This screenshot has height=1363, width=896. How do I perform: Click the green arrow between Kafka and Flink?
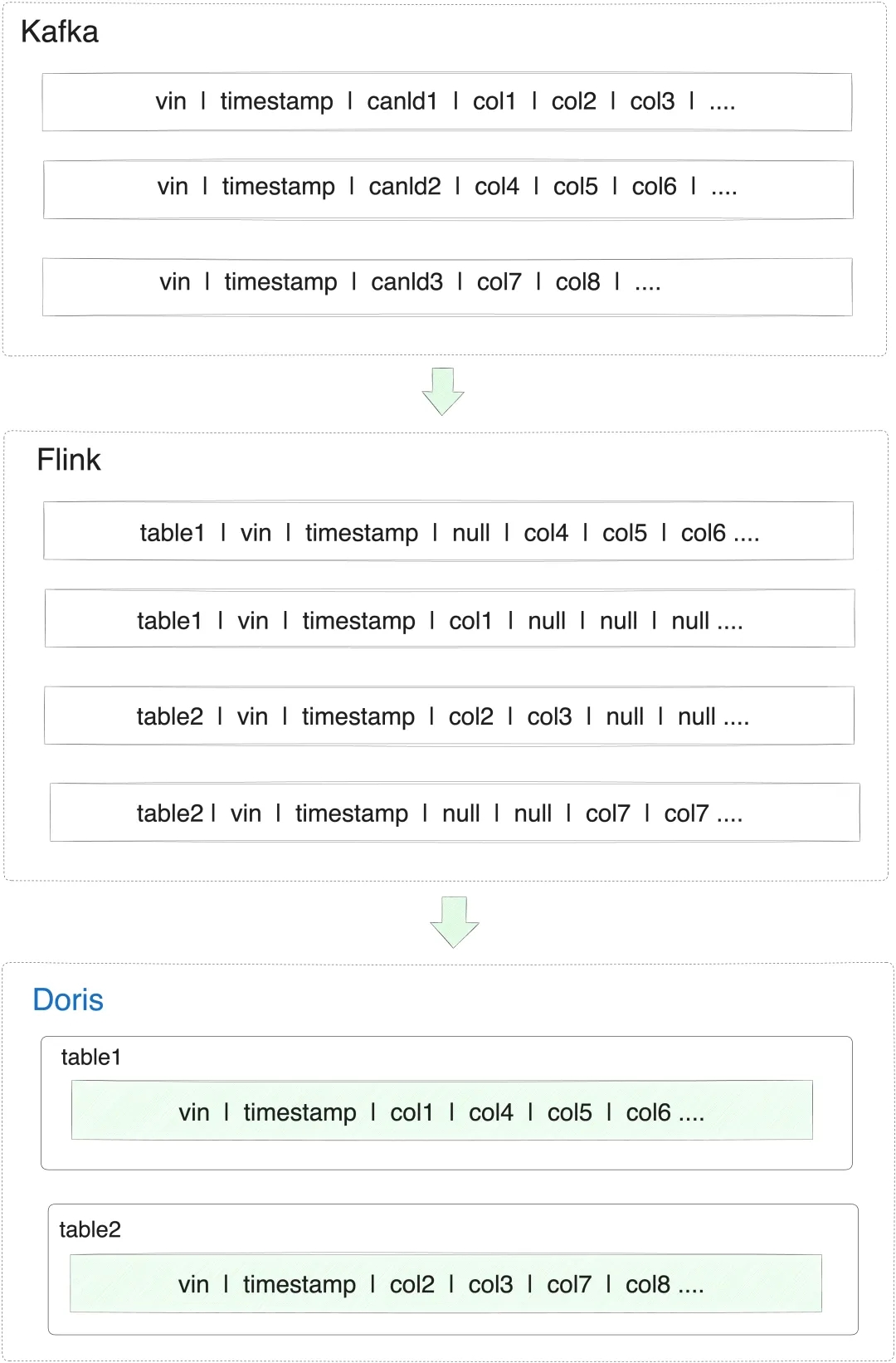(443, 391)
